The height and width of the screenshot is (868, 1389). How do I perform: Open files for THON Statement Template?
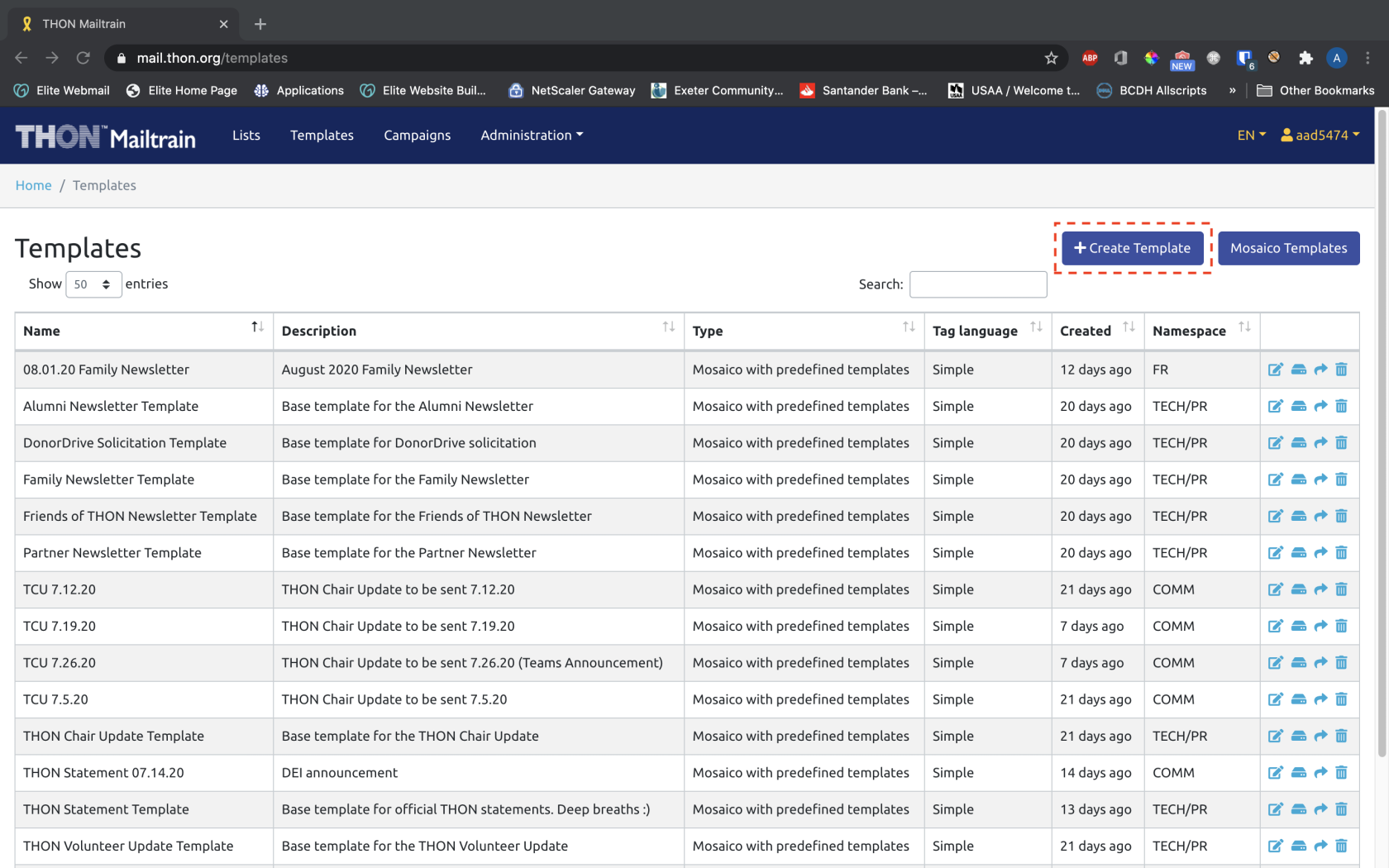pos(1299,809)
